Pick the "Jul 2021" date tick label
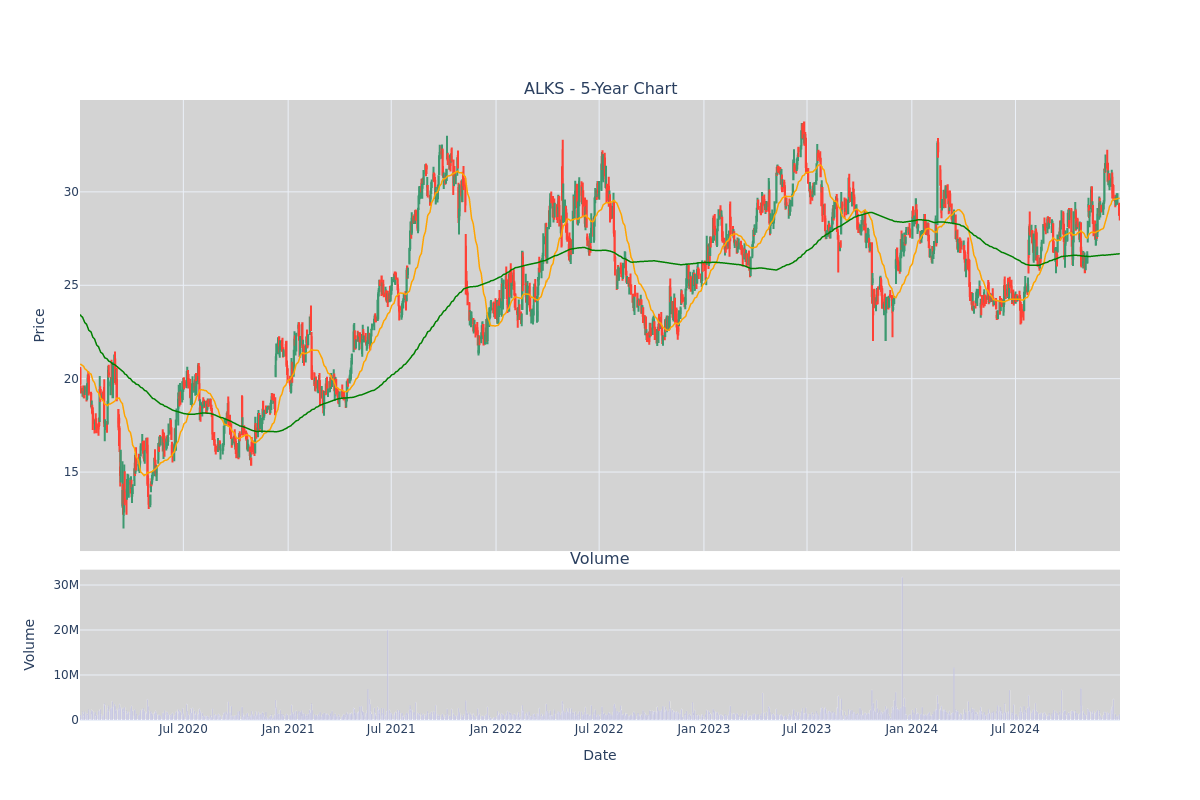Screen dimensions: 1200x800 point(391,729)
